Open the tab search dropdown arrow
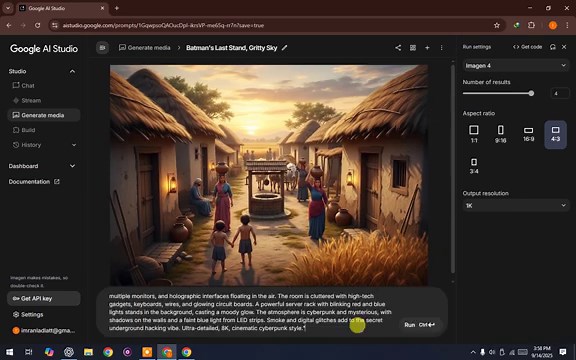 pos(8,8)
